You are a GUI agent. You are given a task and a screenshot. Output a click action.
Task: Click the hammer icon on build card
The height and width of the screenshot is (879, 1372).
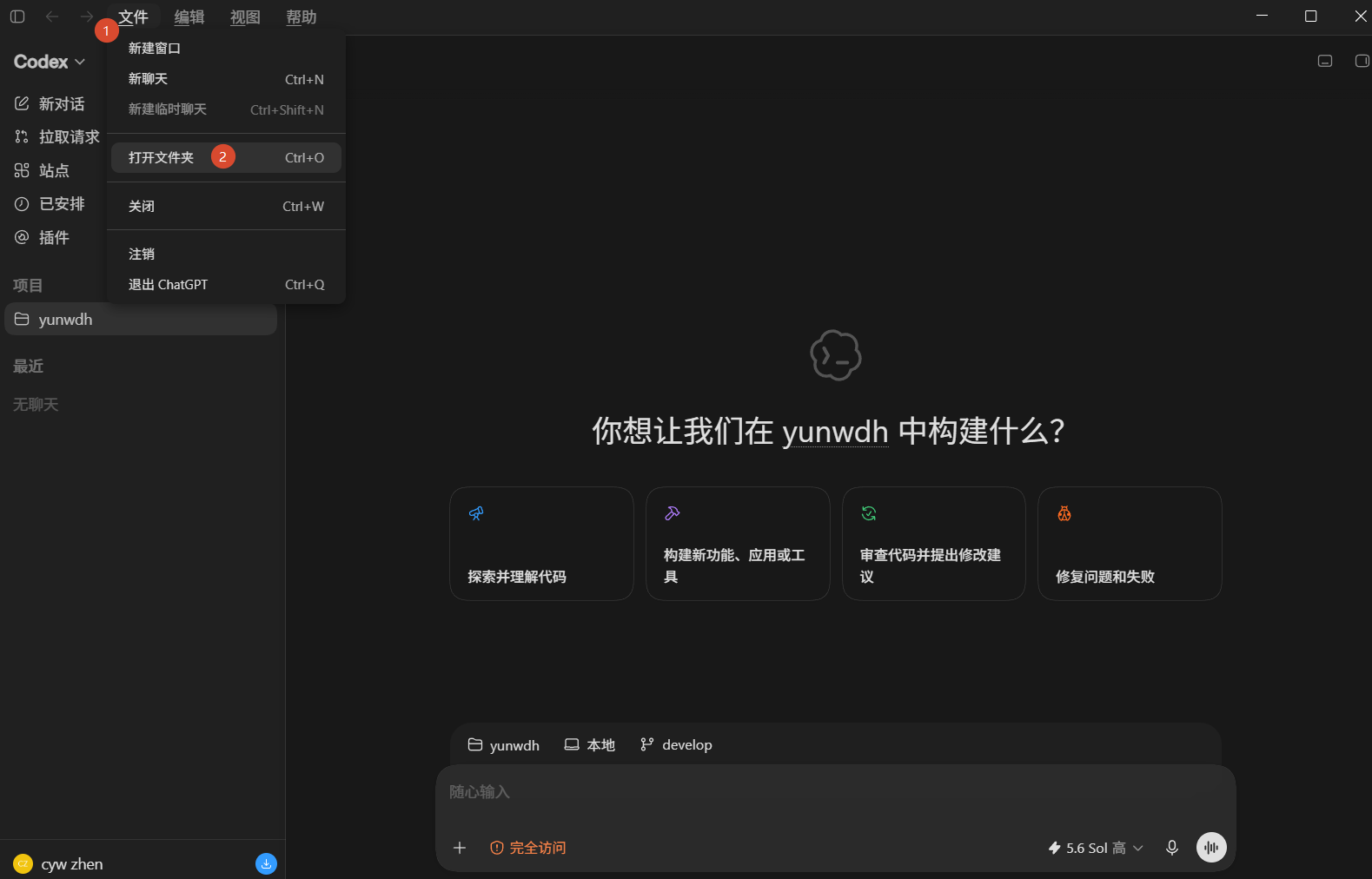tap(673, 513)
